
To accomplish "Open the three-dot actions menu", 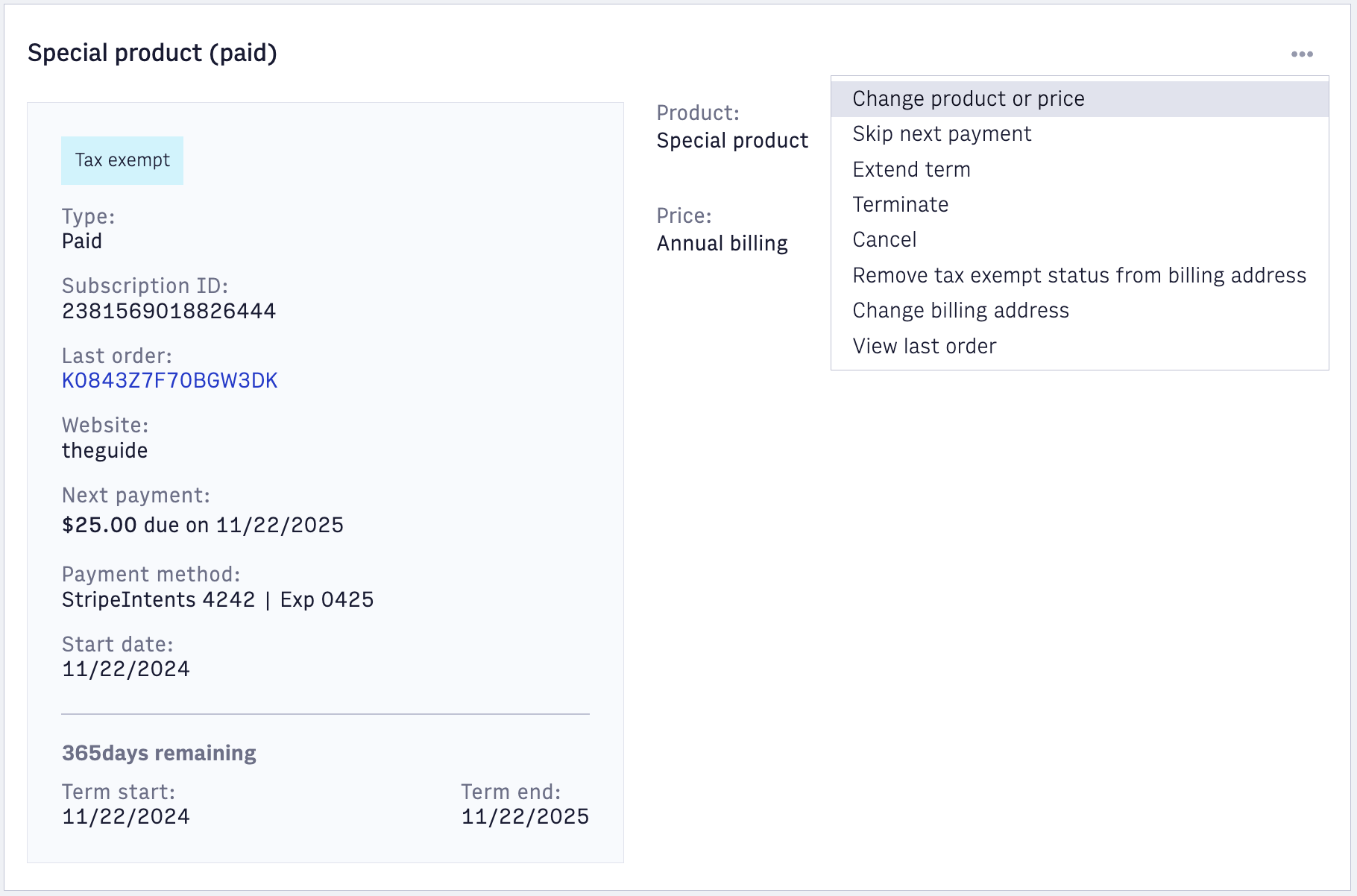I will [x=1302, y=54].
